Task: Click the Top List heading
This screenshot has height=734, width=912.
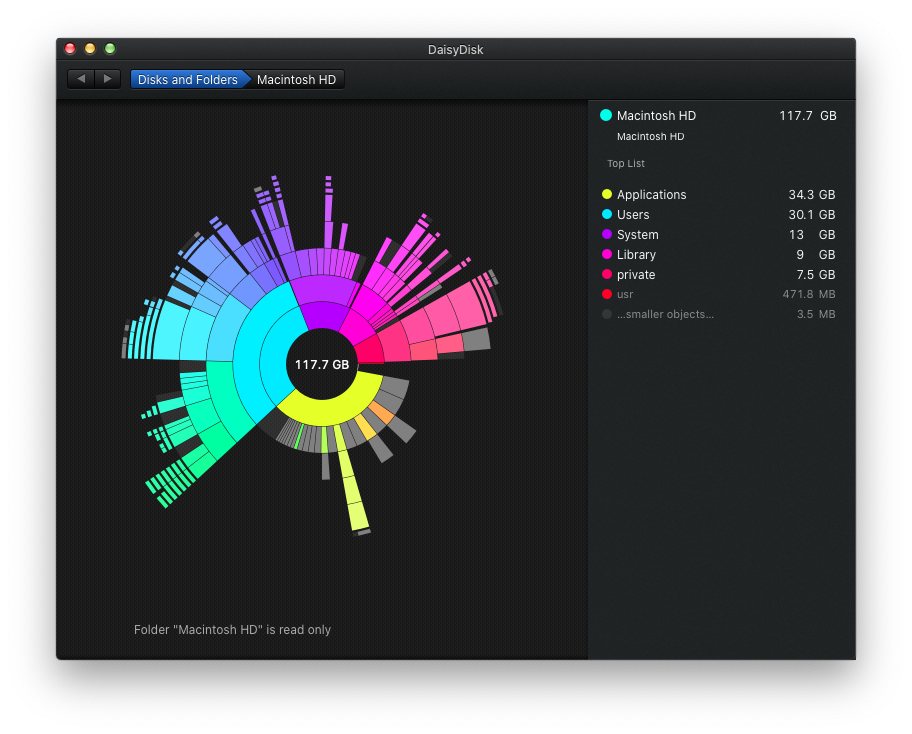Action: pos(626,163)
